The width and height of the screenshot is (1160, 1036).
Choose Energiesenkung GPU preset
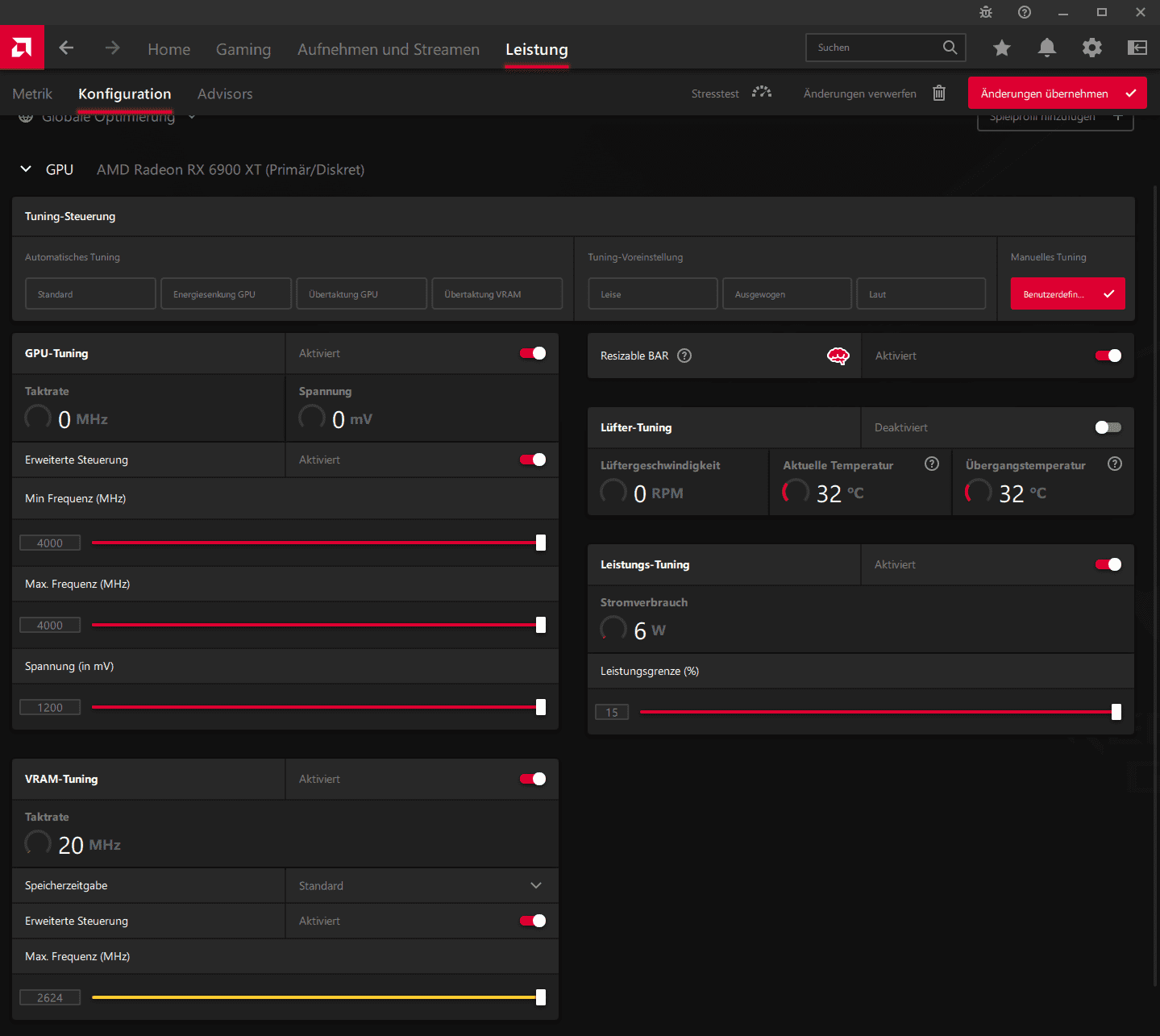(227, 293)
